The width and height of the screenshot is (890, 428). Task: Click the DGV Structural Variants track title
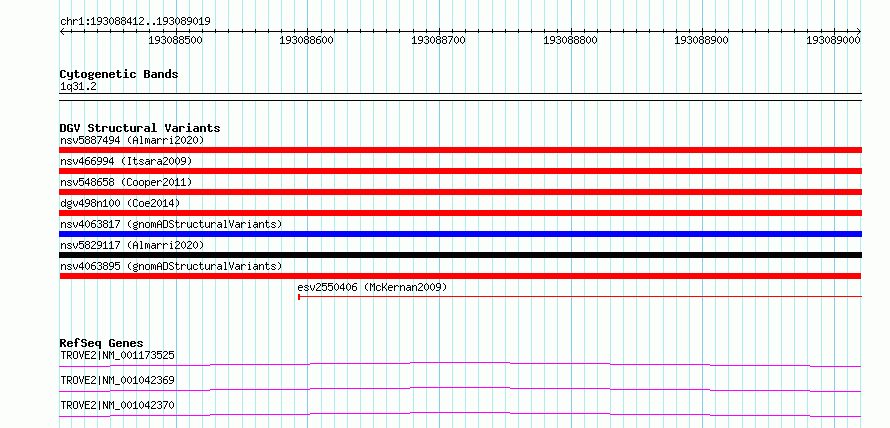(x=140, y=128)
